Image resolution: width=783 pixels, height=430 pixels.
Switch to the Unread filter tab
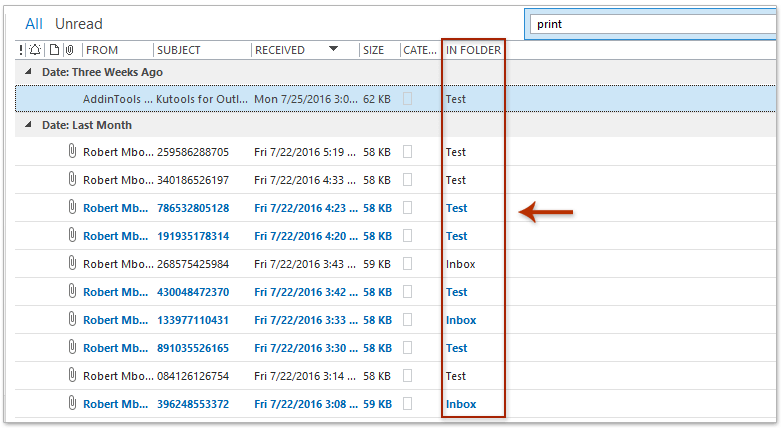pyautogui.click(x=79, y=24)
